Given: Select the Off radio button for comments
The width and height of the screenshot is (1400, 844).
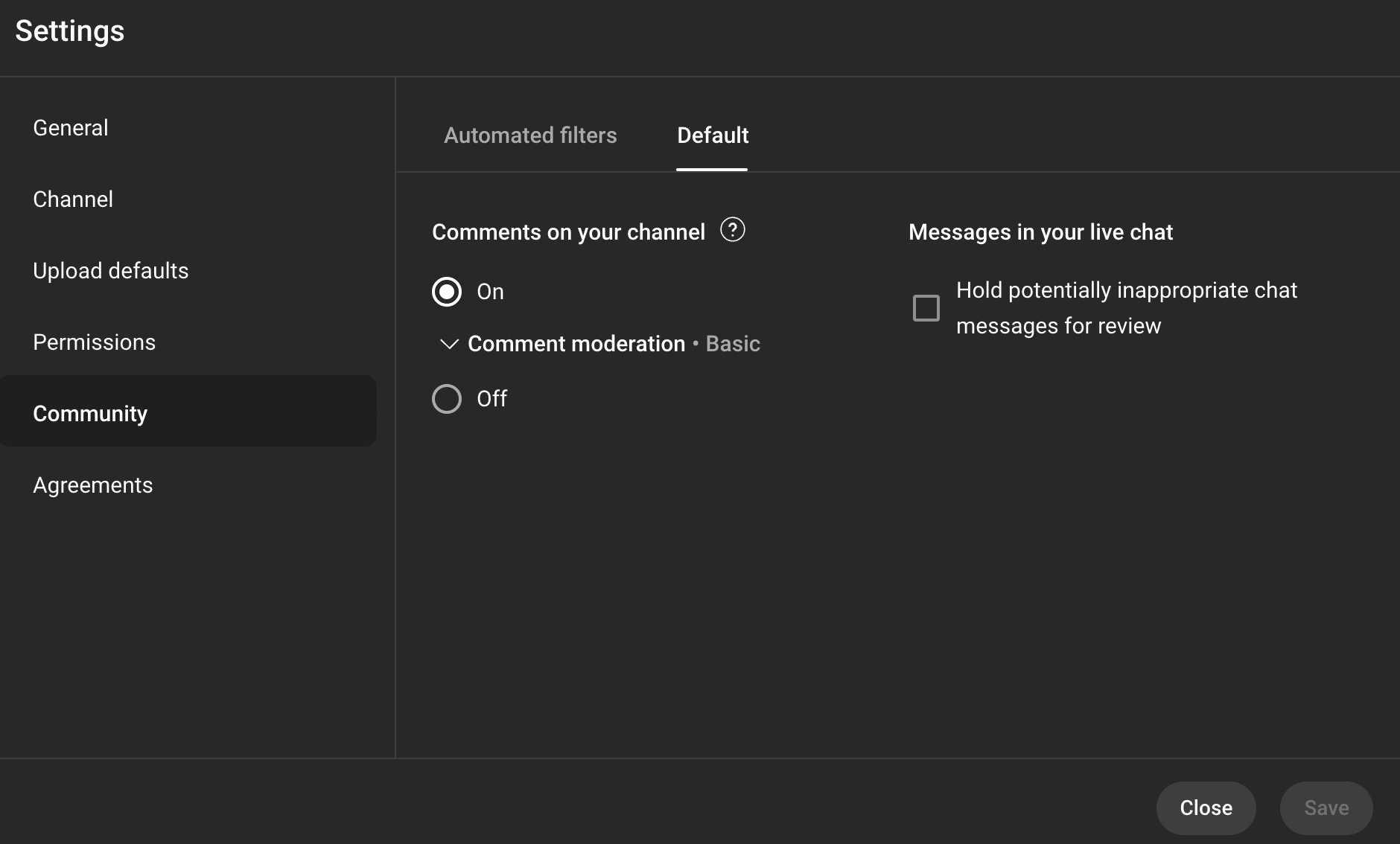Looking at the screenshot, I should (447, 399).
